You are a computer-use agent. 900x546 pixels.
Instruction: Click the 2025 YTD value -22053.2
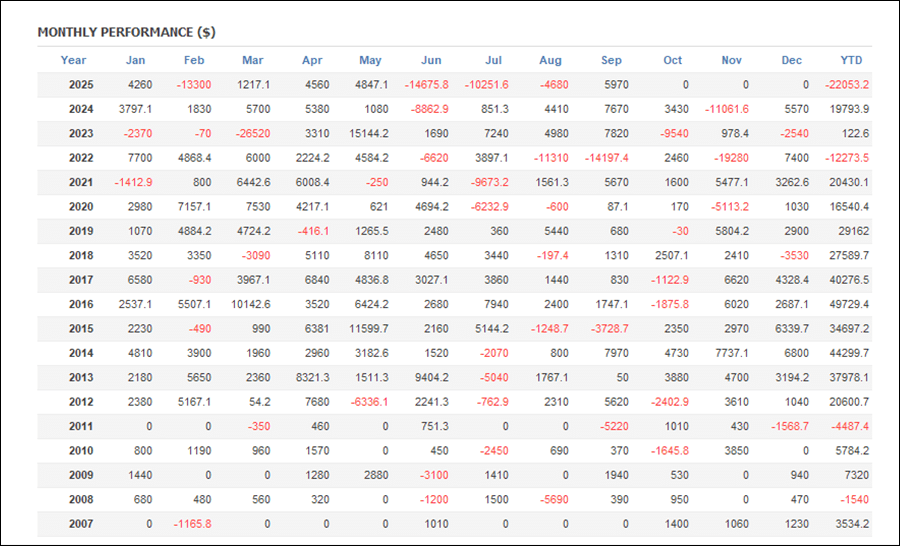(847, 85)
